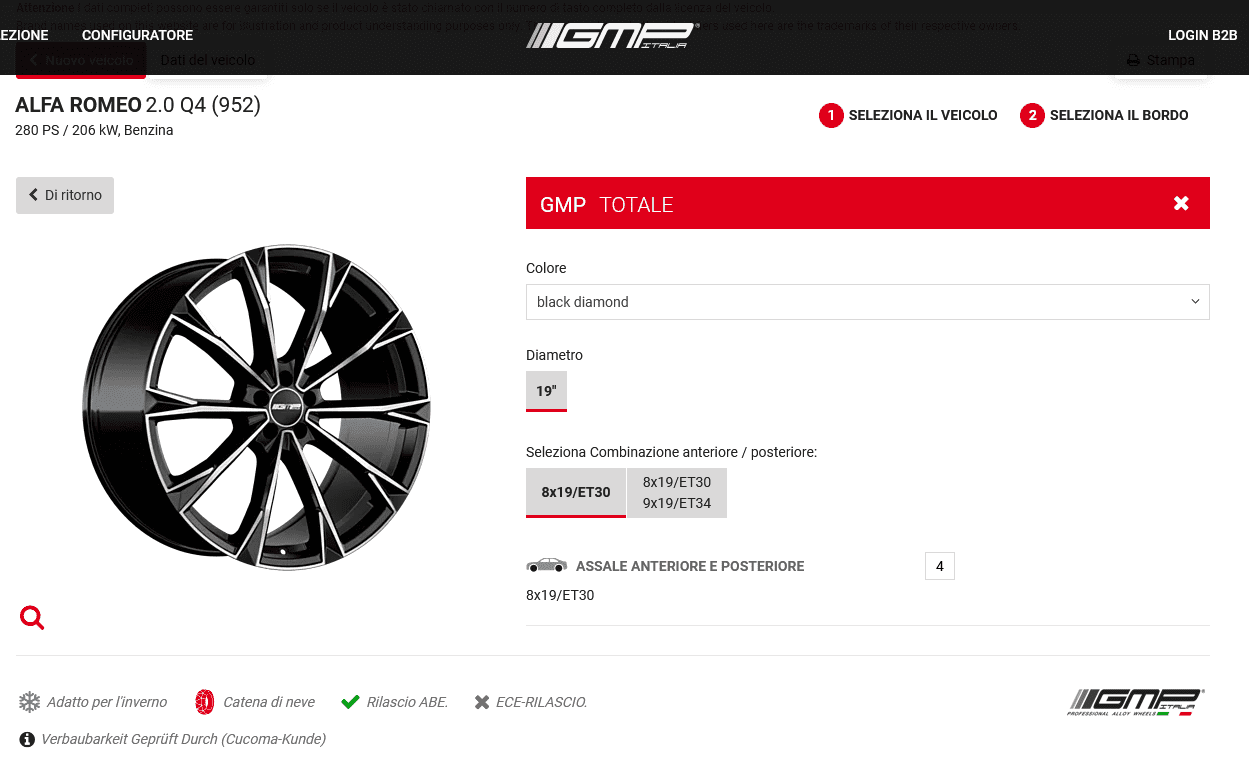Click the GMP Italia header logo
This screenshot has width=1249, height=771.
(x=612, y=36)
